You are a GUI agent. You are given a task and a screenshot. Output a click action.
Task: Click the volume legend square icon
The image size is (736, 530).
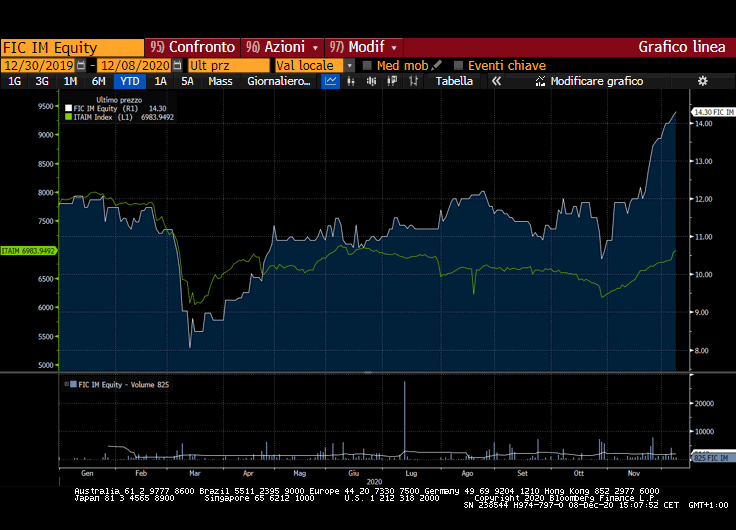(x=68, y=384)
